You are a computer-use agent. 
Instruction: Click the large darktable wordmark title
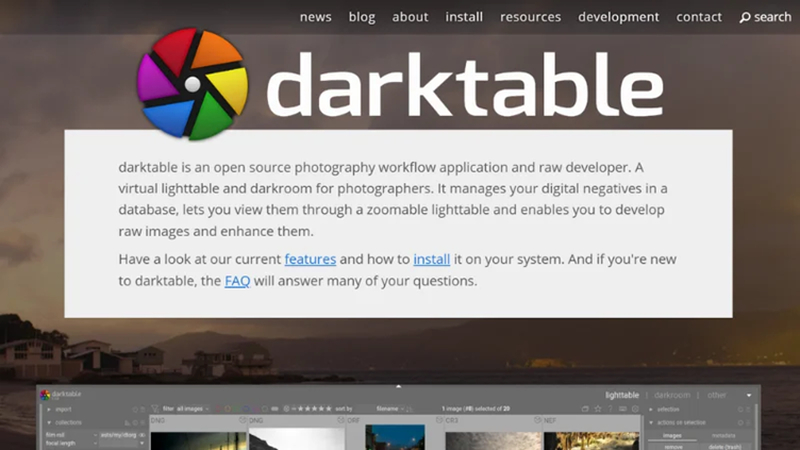[x=464, y=85]
